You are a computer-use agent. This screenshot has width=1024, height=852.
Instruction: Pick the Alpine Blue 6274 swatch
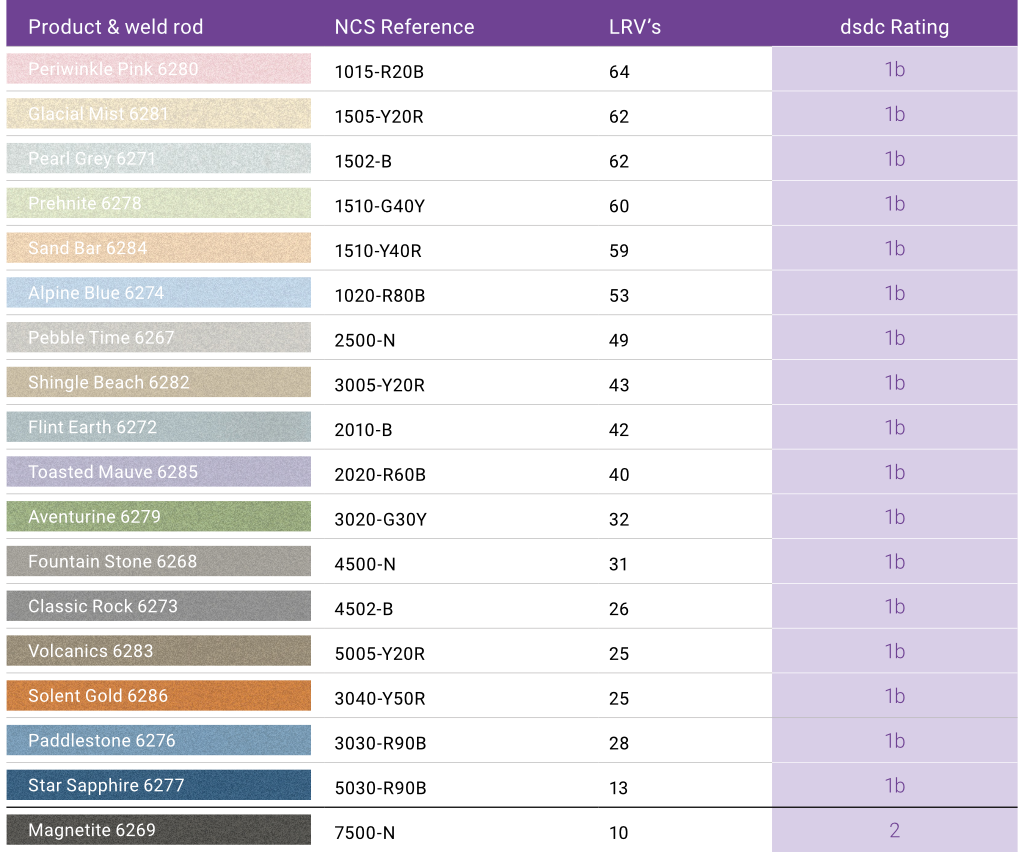[x=158, y=293]
